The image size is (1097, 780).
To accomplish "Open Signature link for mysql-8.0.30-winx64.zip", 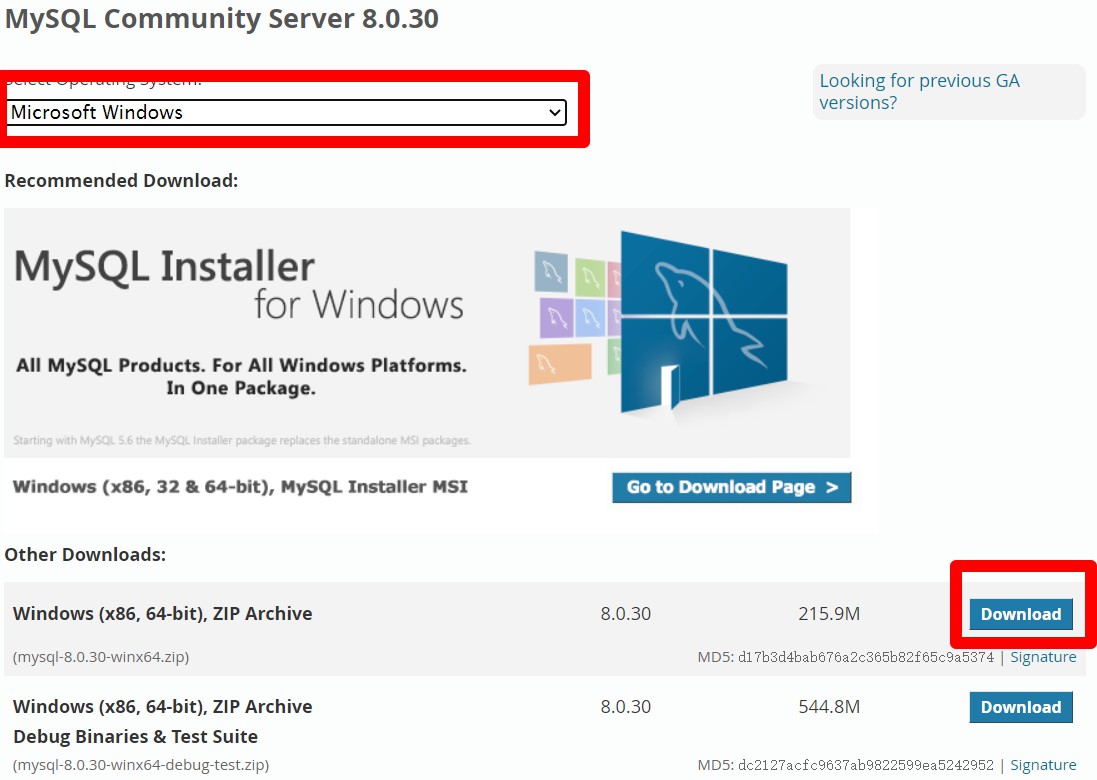I will [1043, 657].
